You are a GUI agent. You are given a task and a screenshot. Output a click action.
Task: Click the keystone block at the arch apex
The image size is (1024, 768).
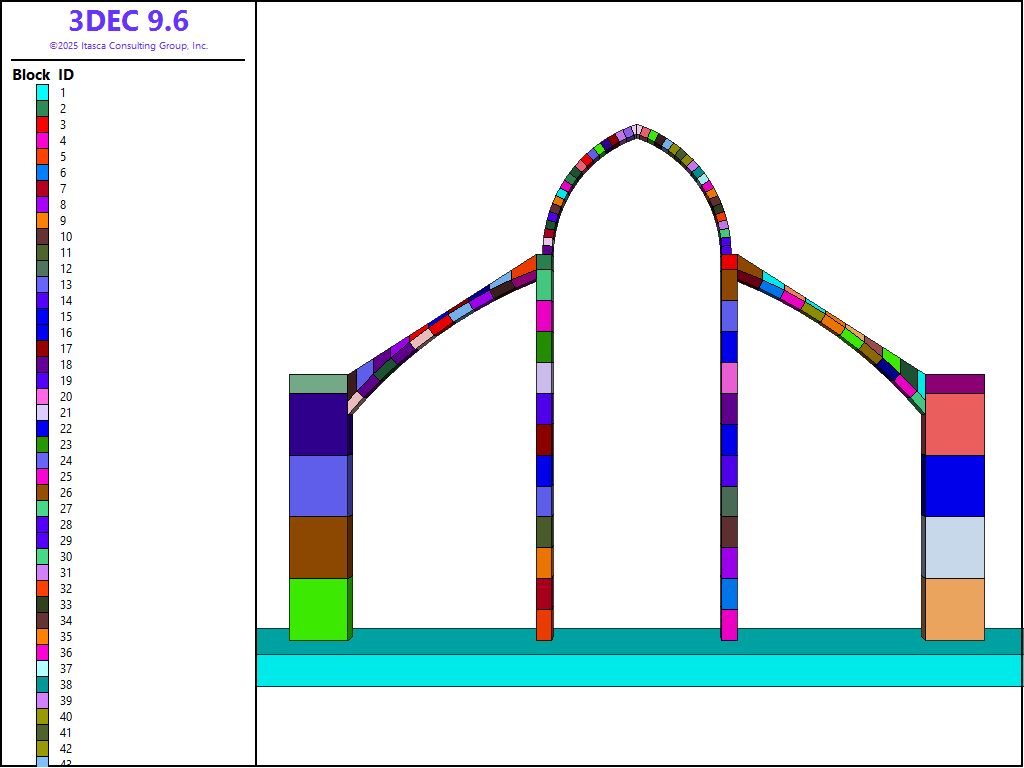coord(637,130)
